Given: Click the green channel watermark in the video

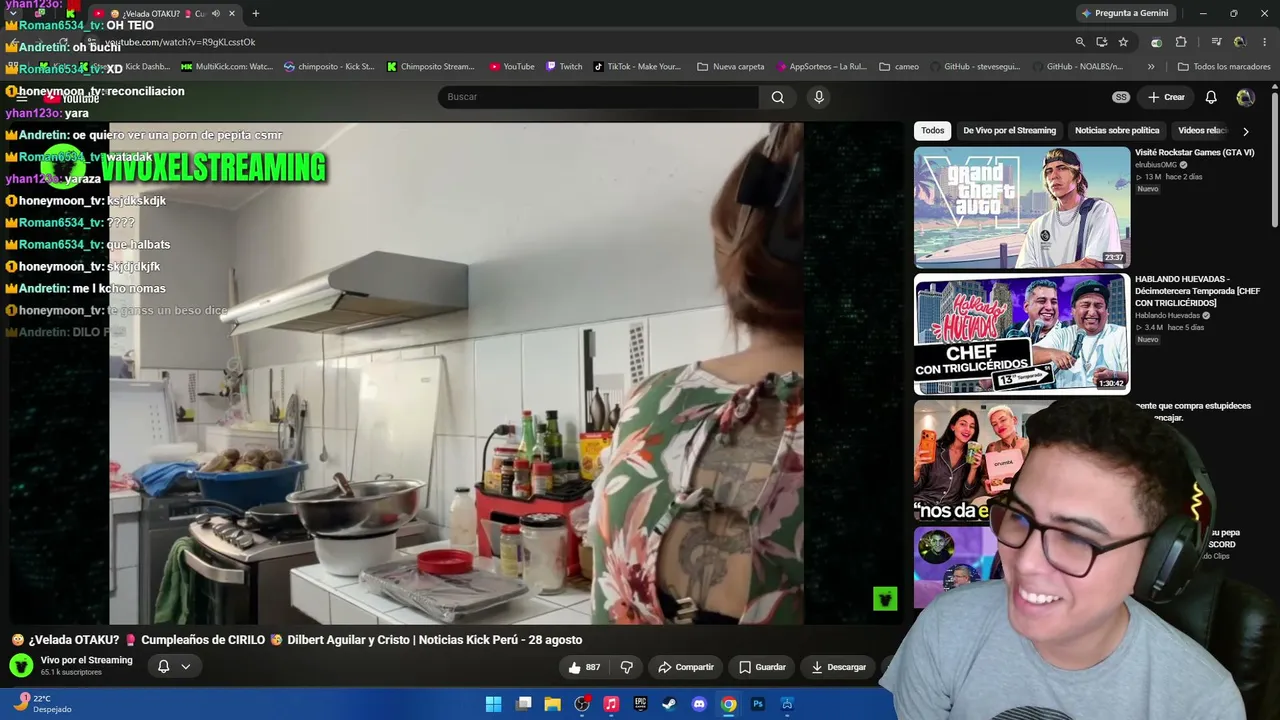Looking at the screenshot, I should (x=885, y=598).
